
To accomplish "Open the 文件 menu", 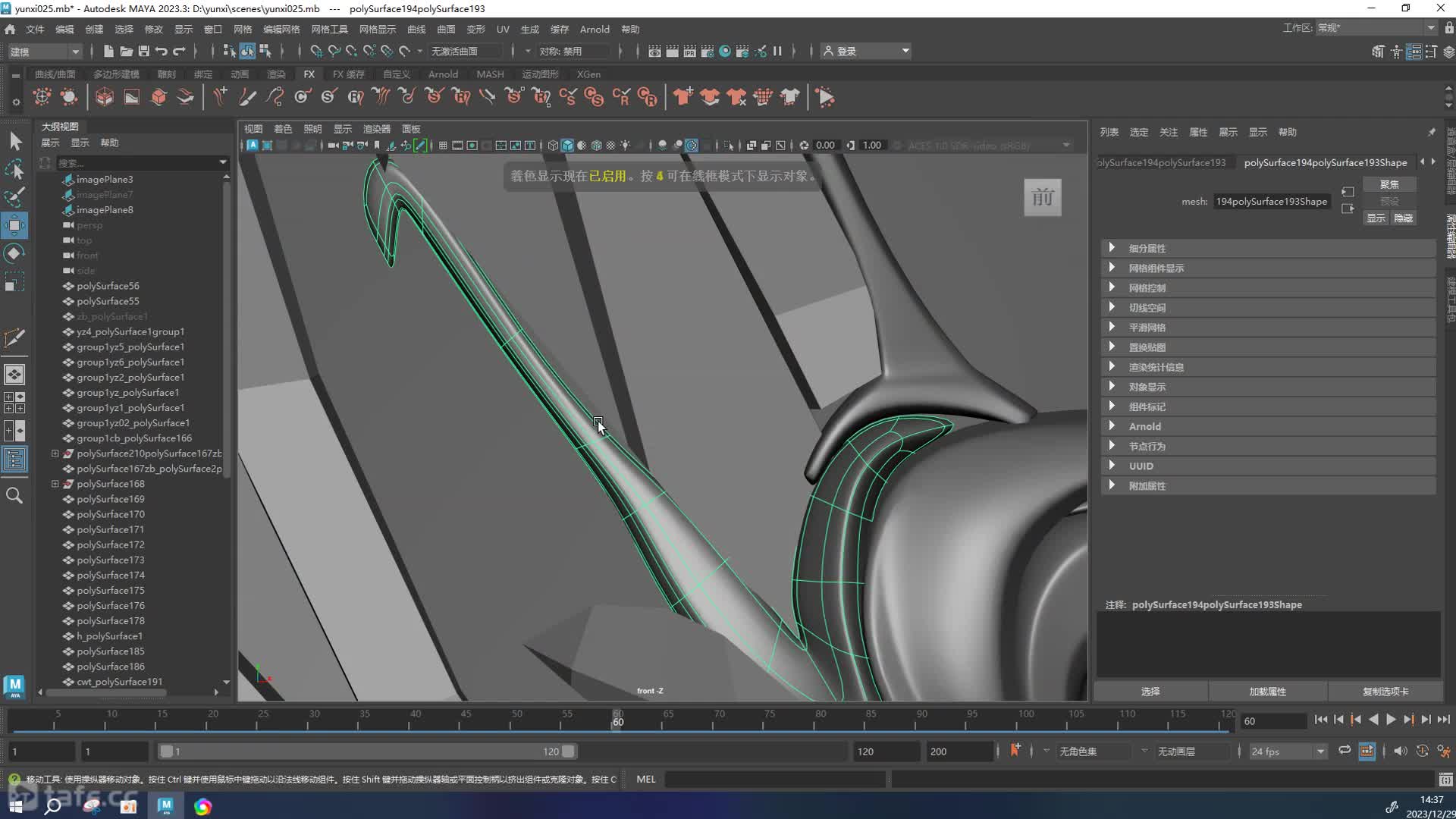I will (35, 30).
